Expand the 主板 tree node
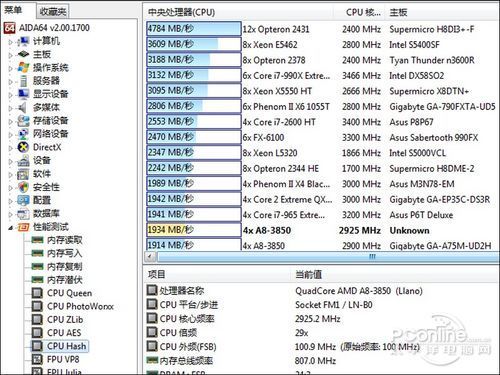Image resolution: width=500 pixels, height=375 pixels. coord(10,55)
